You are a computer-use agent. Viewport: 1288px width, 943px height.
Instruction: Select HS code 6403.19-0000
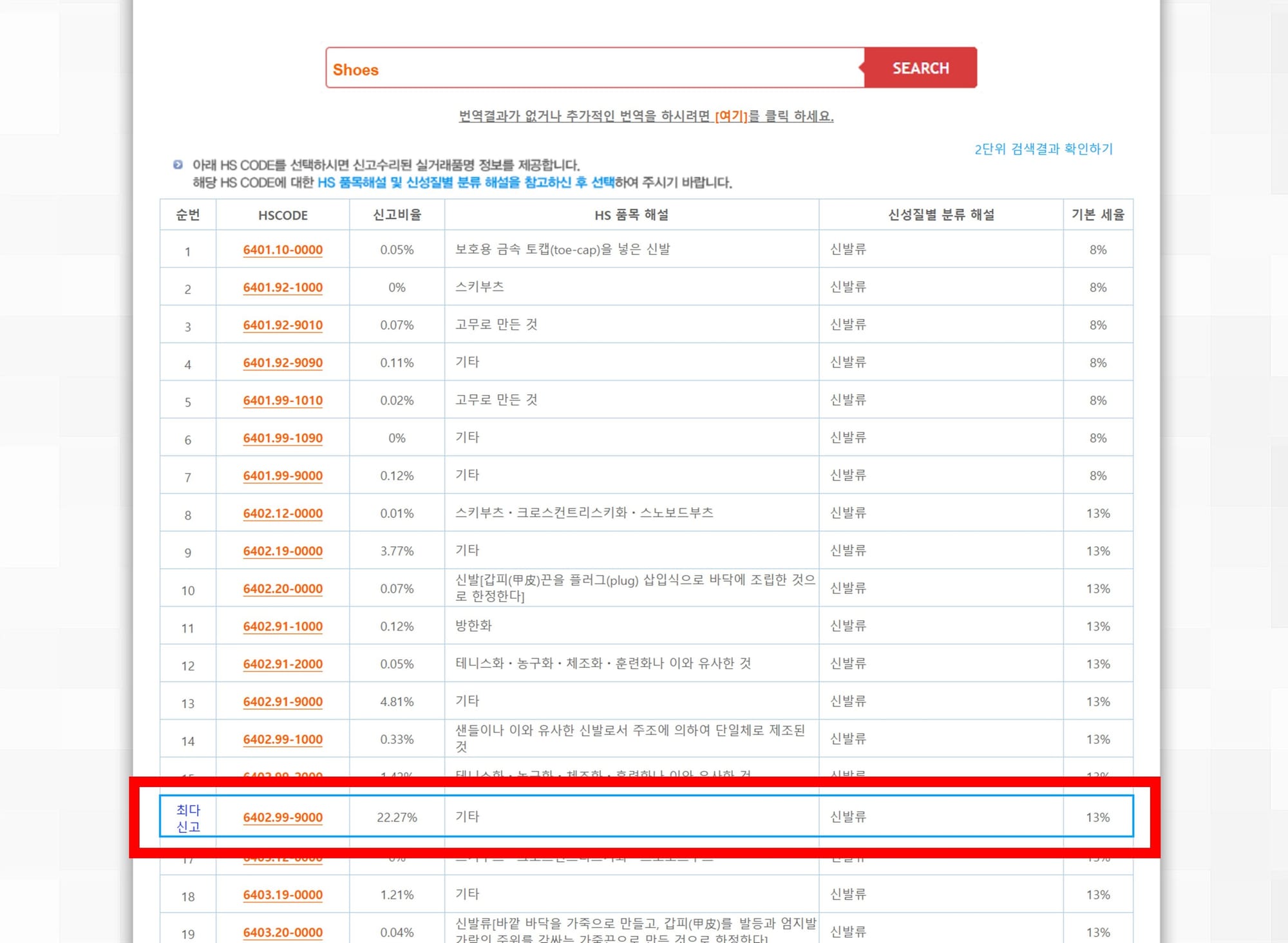282,895
